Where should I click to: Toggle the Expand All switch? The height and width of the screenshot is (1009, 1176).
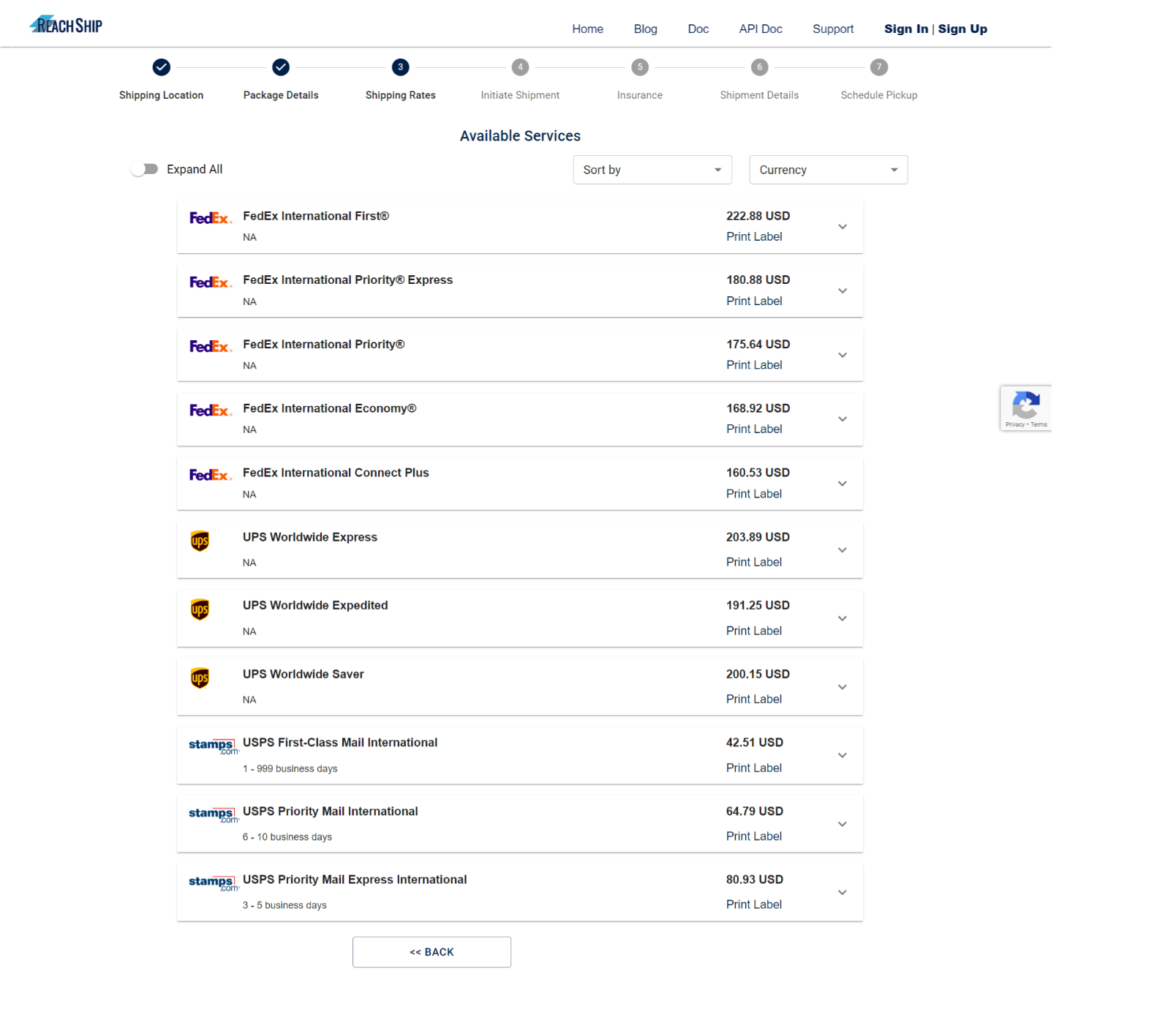pos(145,169)
